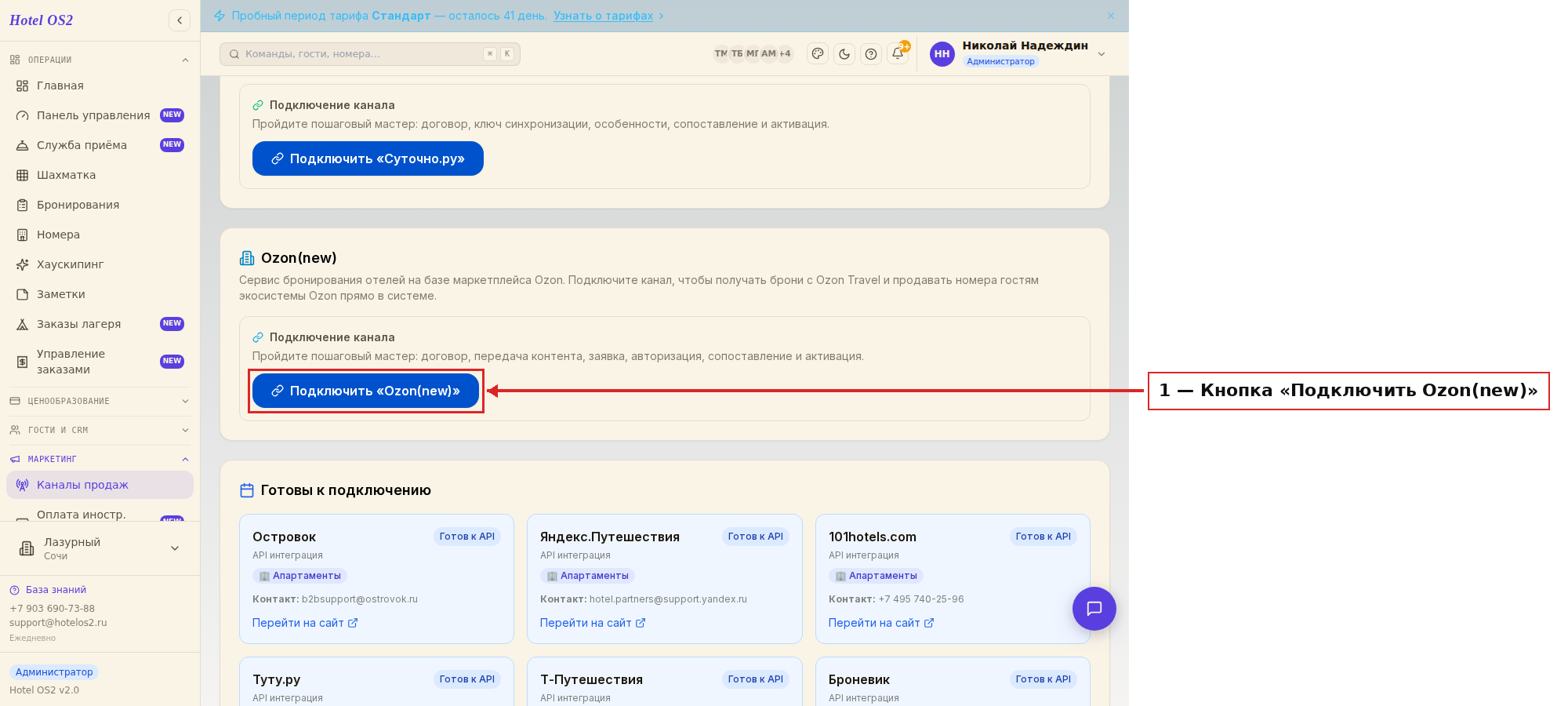Screen dimensions: 1568x706
Task: Follow the Узнать о тарифах link
Action: click(x=603, y=16)
